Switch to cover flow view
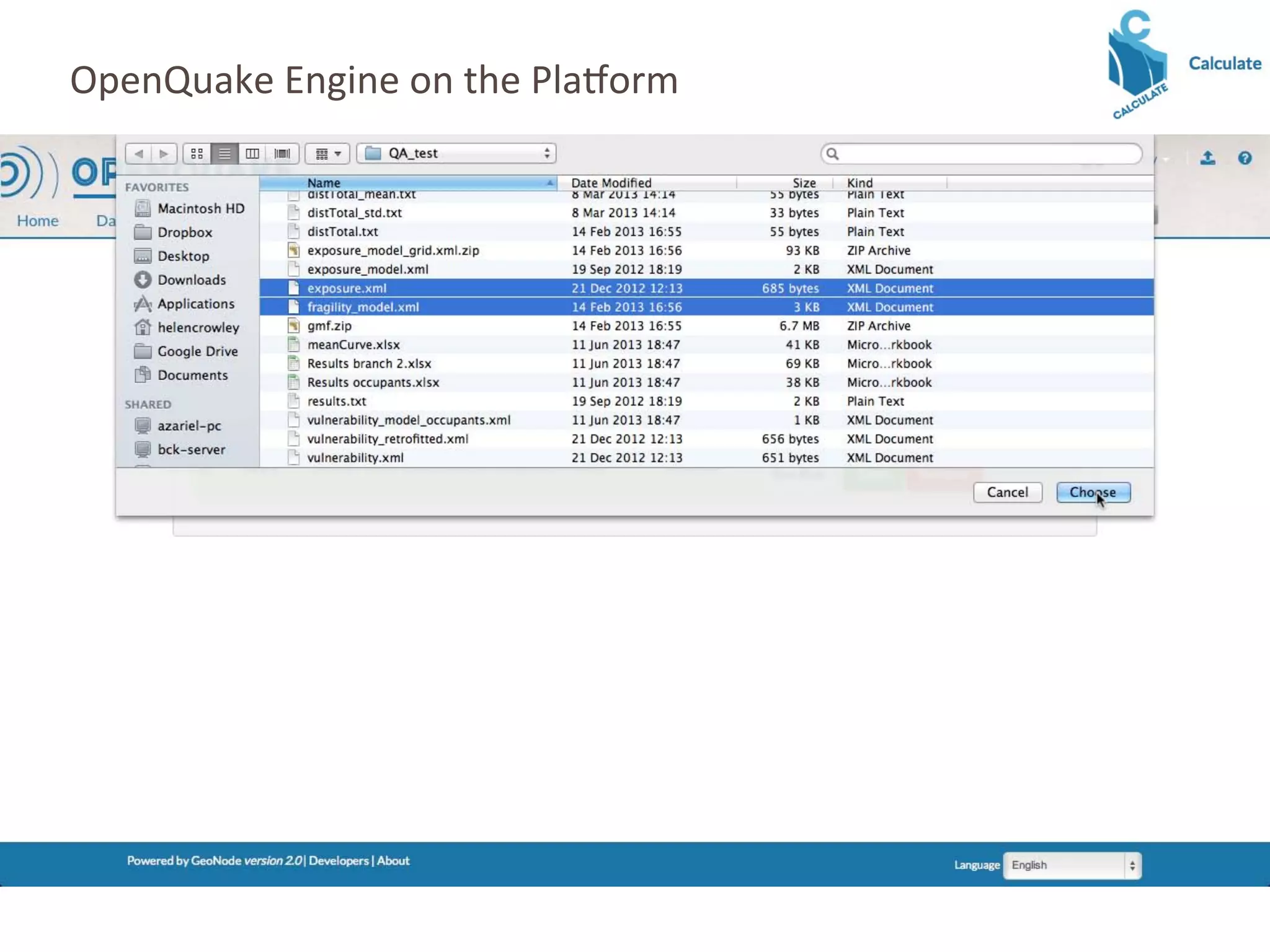Viewport: 1270px width, 952px height. pos(282,153)
